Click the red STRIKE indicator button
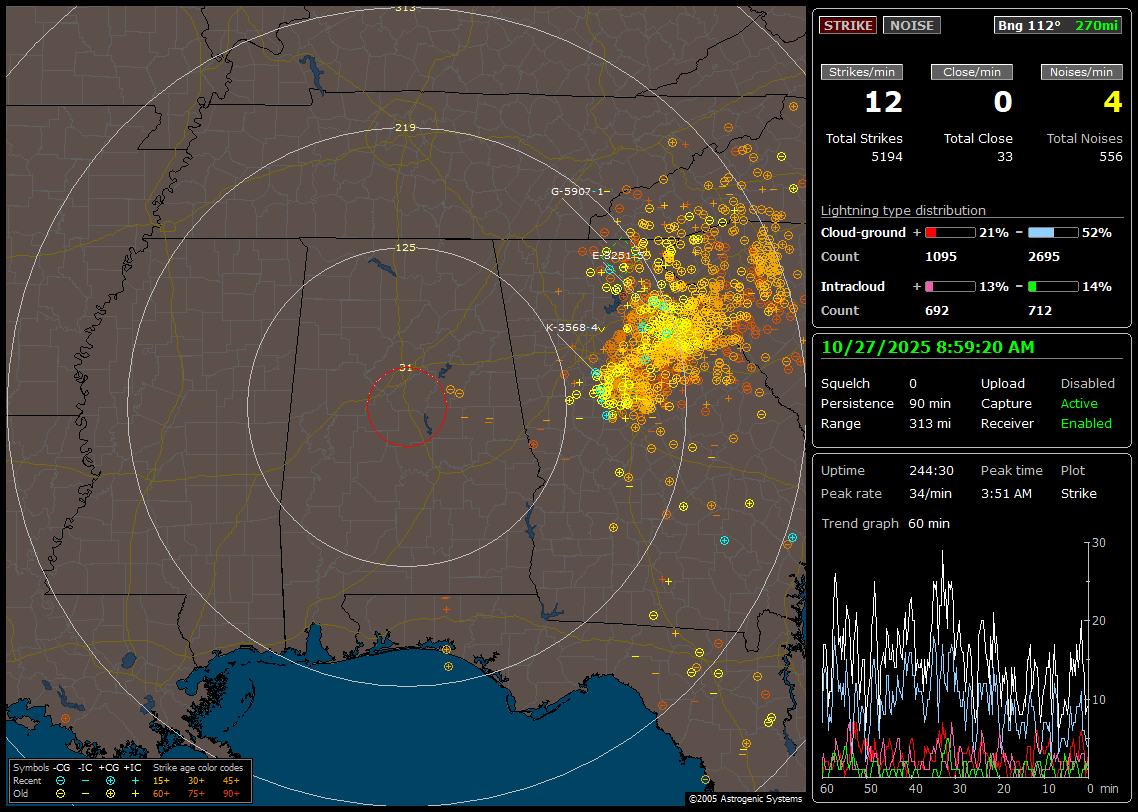Viewport: 1138px width, 812px height. pyautogui.click(x=848, y=25)
